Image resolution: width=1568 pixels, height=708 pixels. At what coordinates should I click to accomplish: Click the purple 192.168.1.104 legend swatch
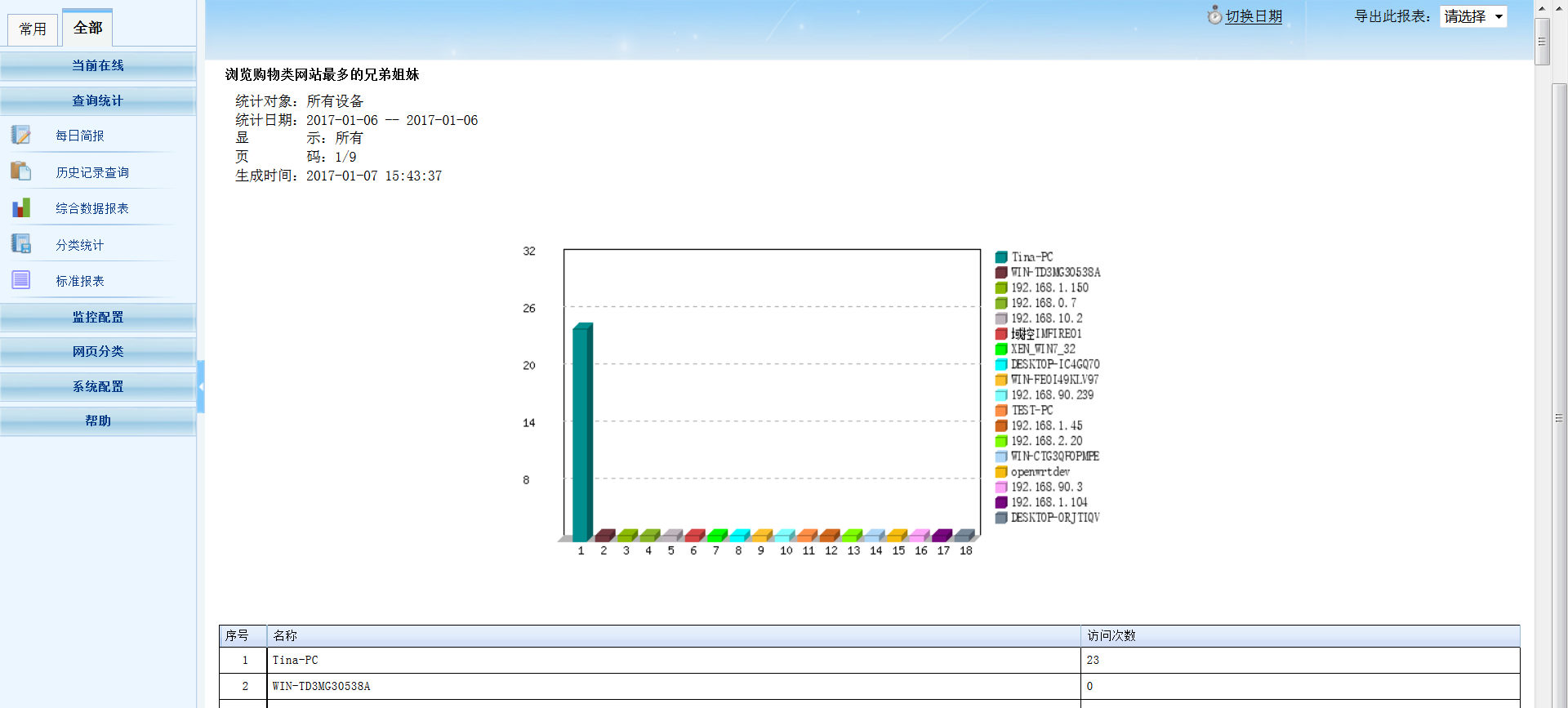(x=1001, y=503)
